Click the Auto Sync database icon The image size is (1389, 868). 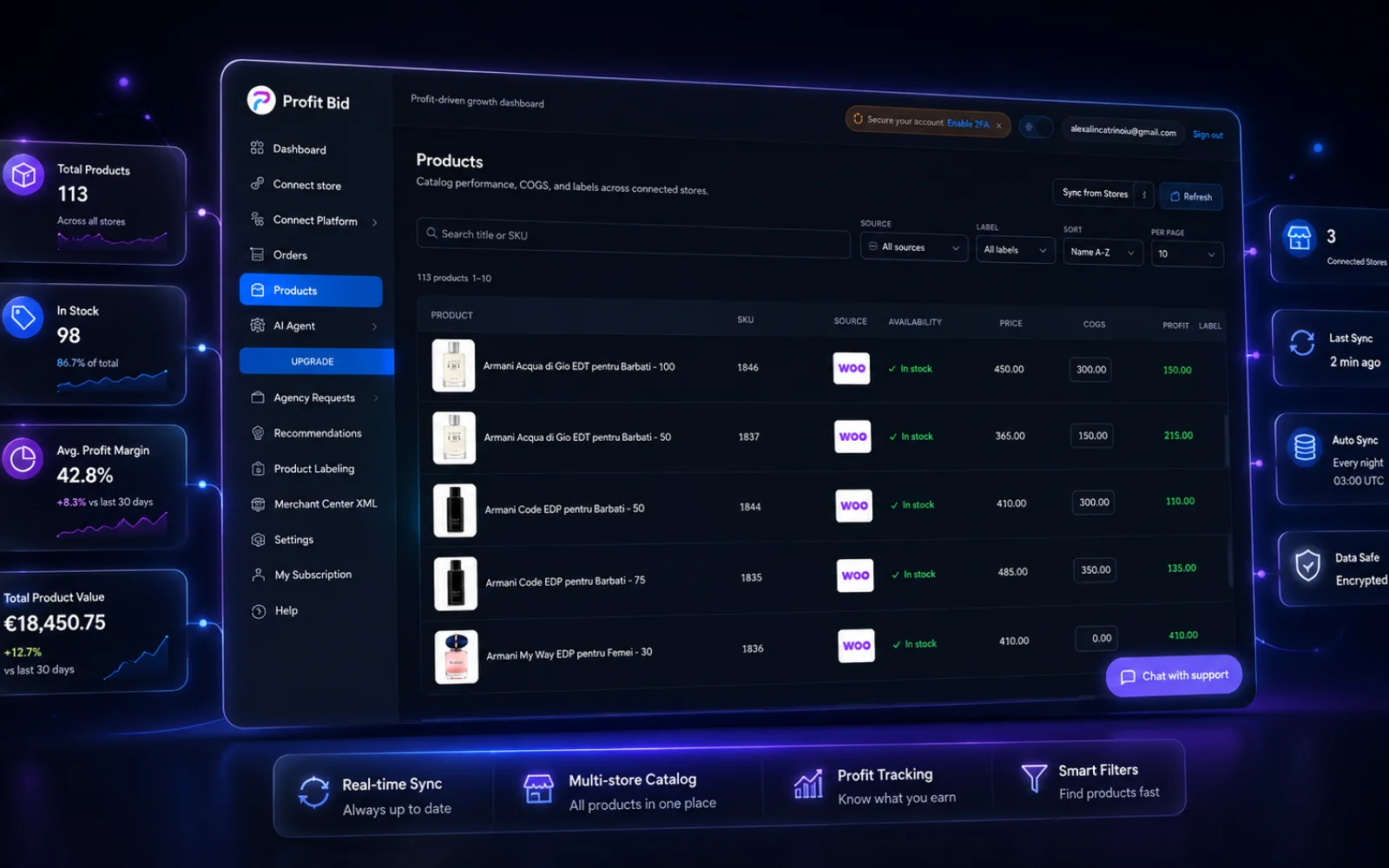coord(1305,447)
